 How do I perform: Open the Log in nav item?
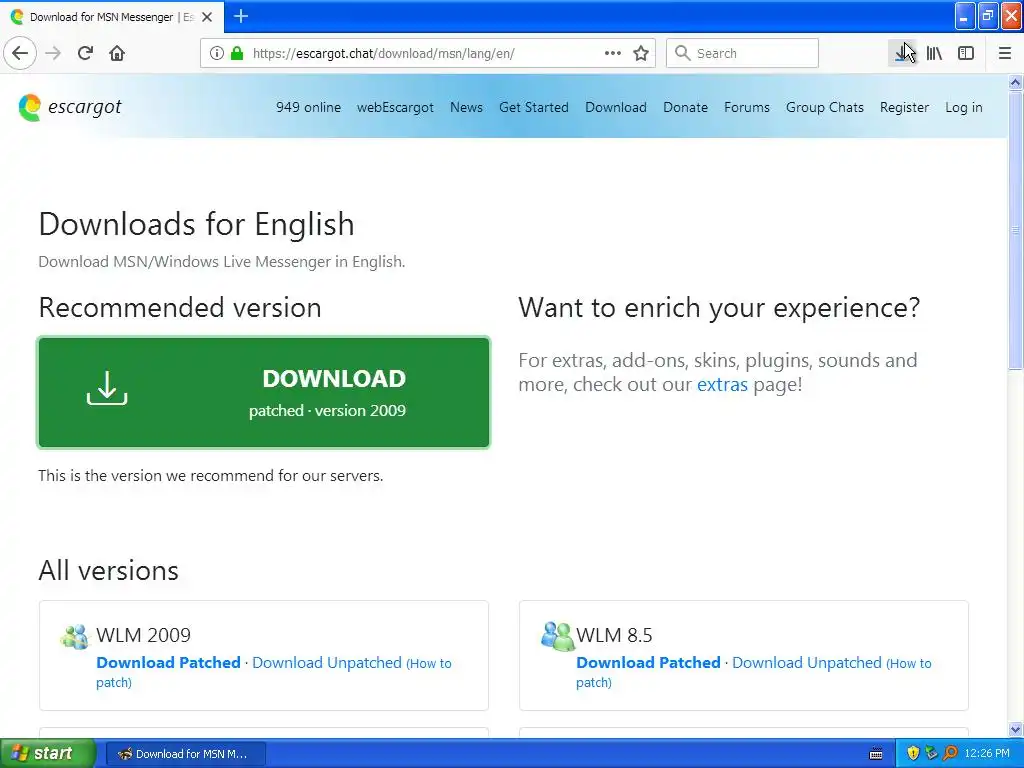point(963,107)
